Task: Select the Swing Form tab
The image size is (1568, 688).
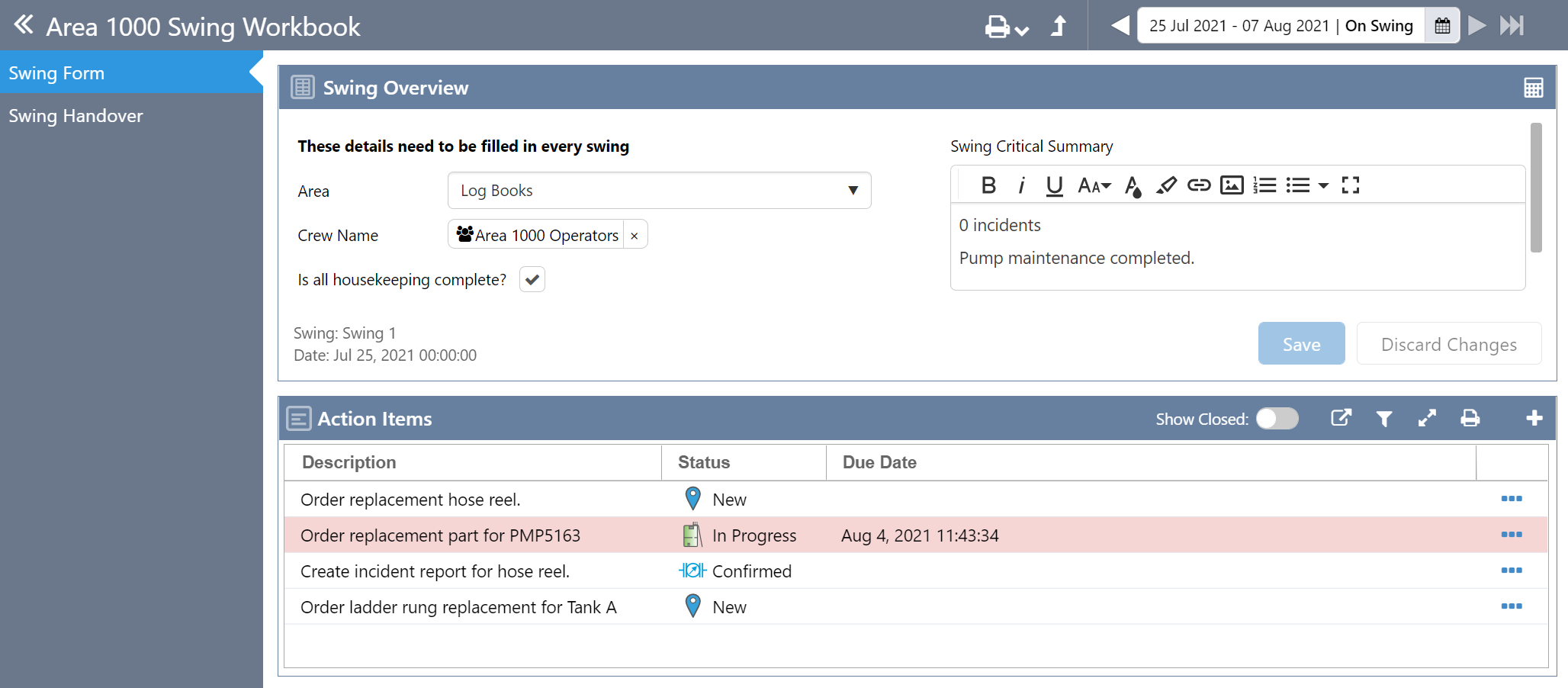Action: coord(56,73)
